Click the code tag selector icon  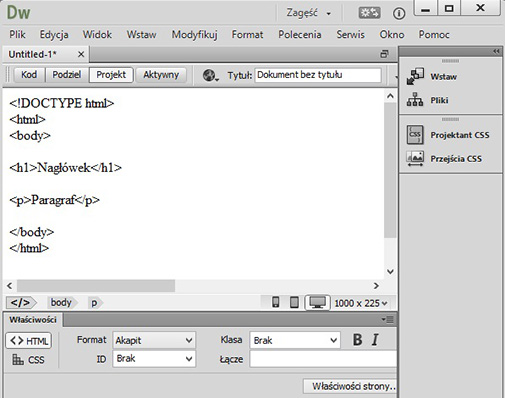tap(21, 303)
